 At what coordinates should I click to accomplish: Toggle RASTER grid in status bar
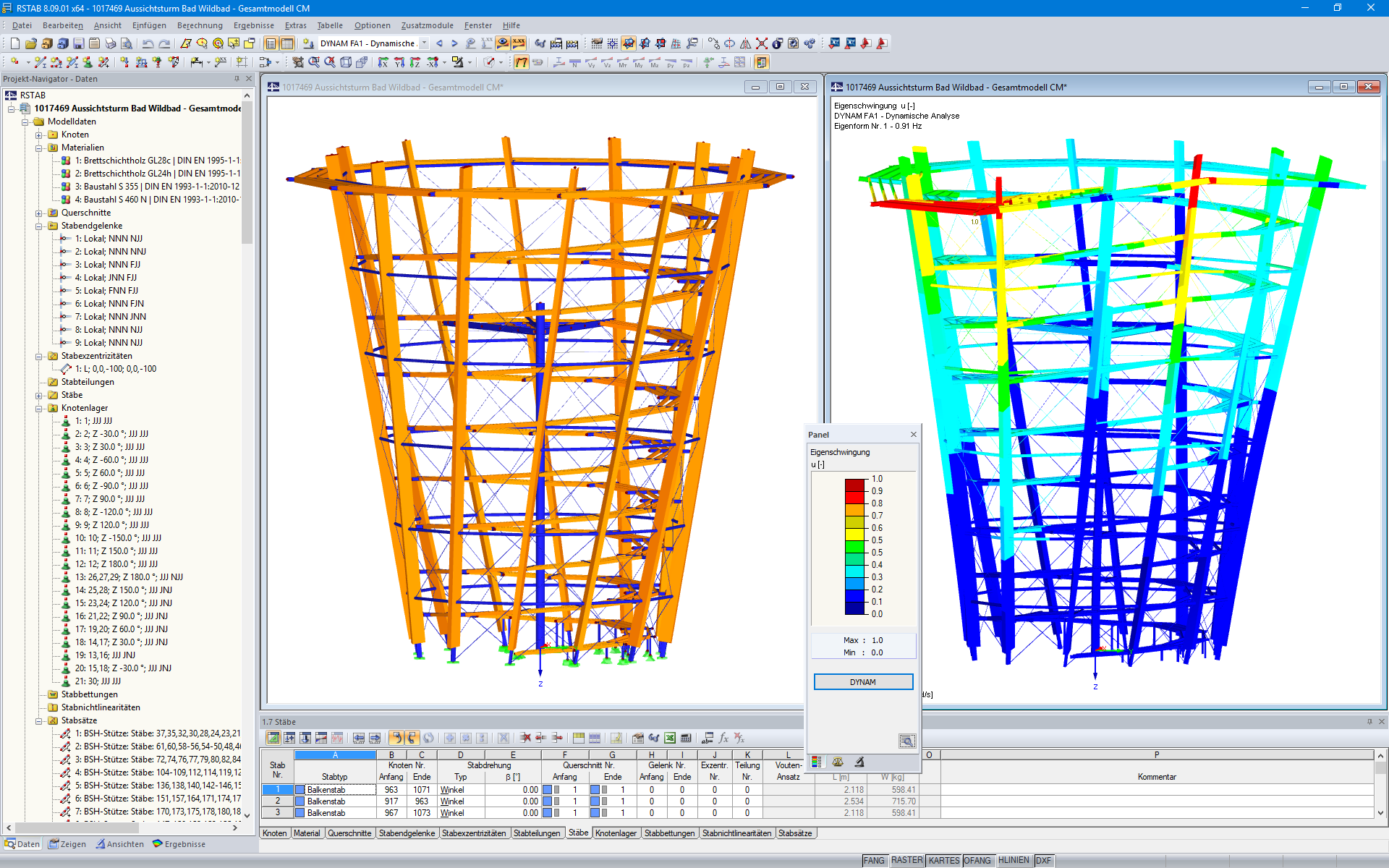(906, 860)
